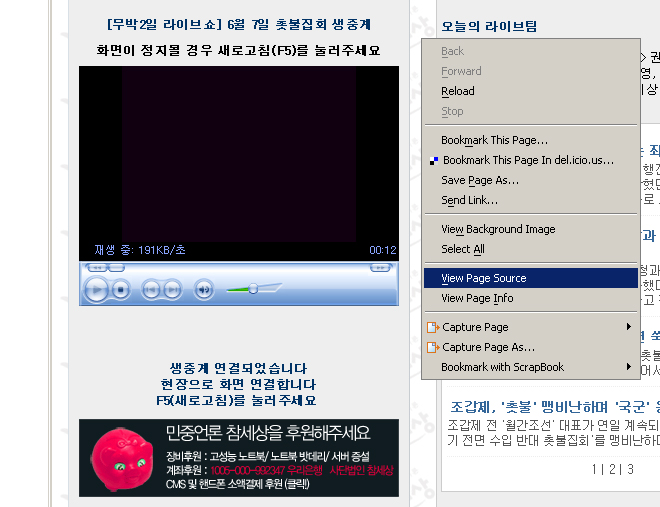660x507 pixels.
Task: Click the media player Play button
Action: tap(96, 289)
